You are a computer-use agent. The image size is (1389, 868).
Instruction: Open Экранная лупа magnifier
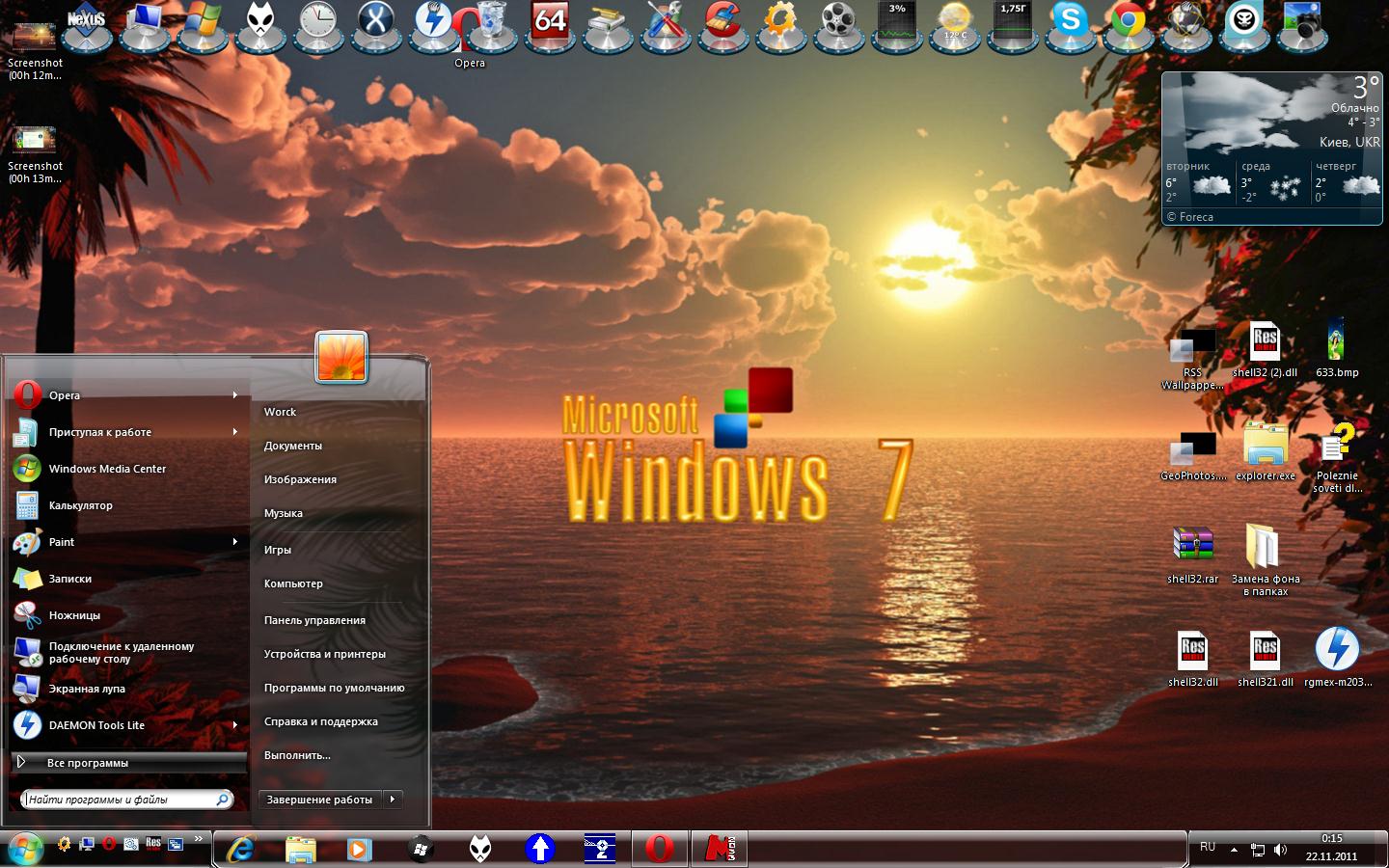(x=128, y=689)
